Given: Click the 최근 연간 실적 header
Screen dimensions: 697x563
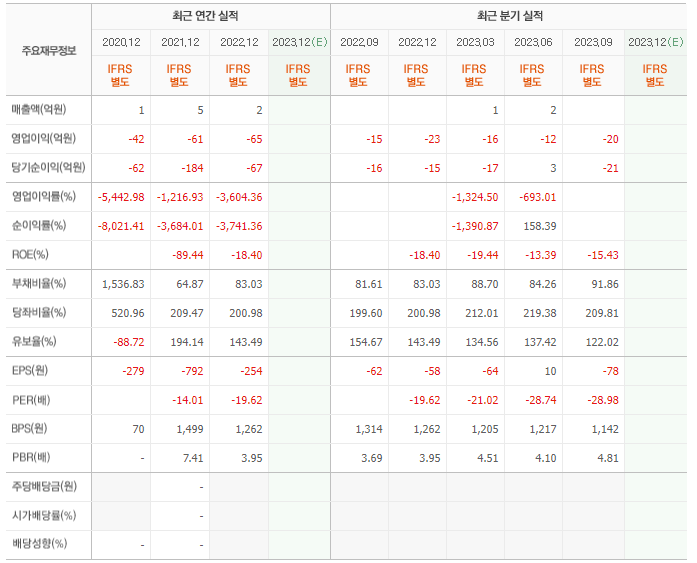Looking at the screenshot, I should (205, 16).
